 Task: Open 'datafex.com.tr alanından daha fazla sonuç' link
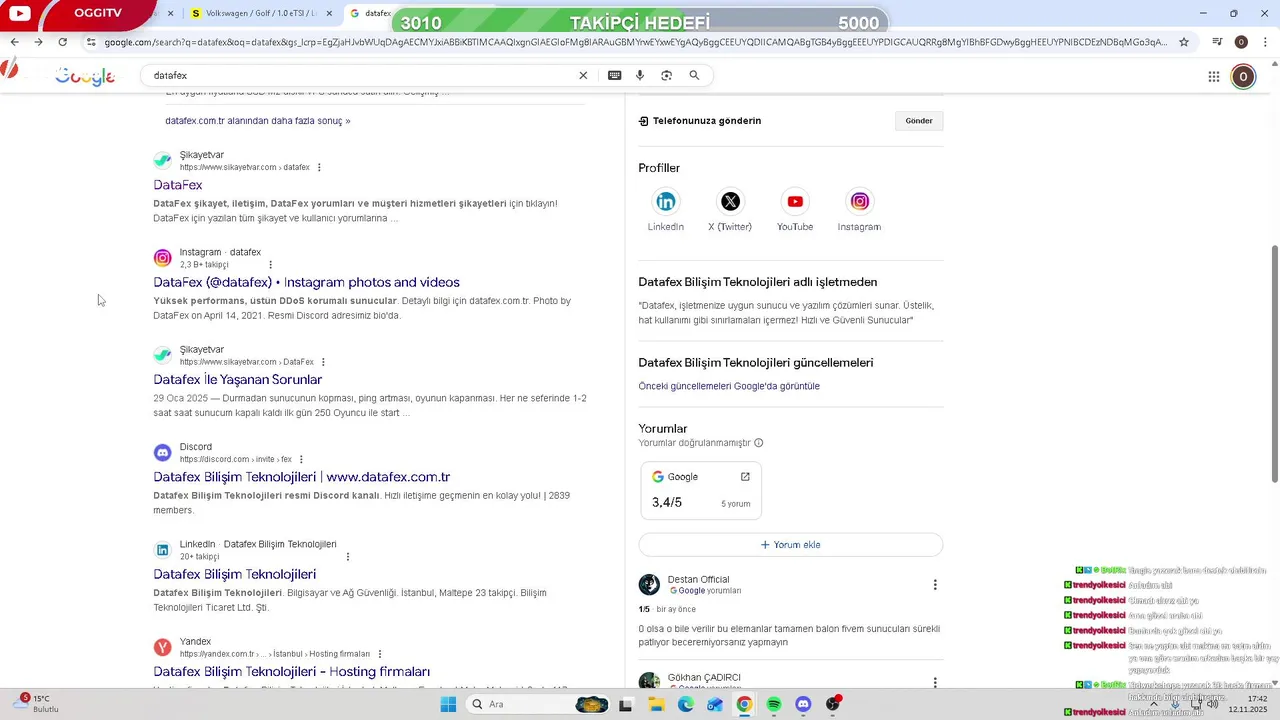point(258,121)
